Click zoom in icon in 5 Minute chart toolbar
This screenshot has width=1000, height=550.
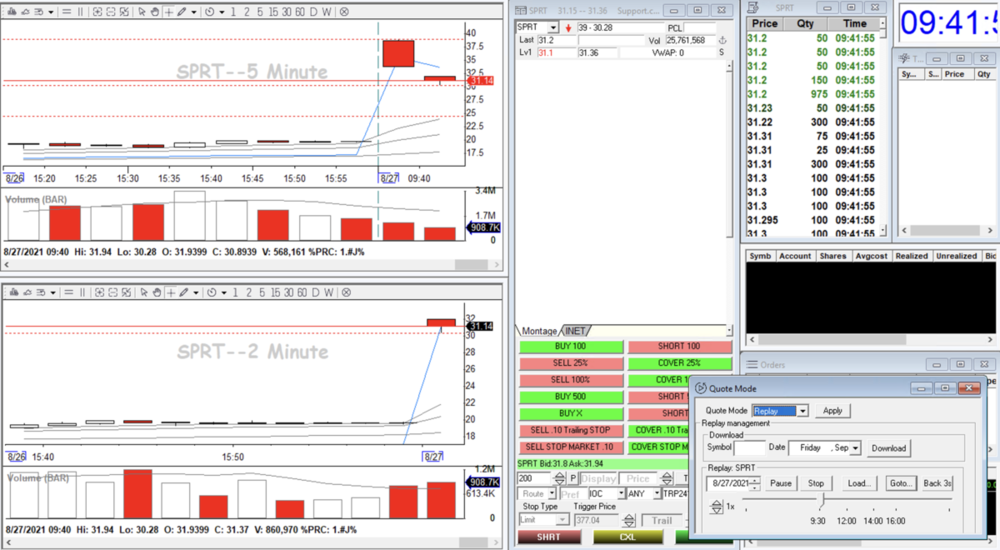click(x=97, y=11)
